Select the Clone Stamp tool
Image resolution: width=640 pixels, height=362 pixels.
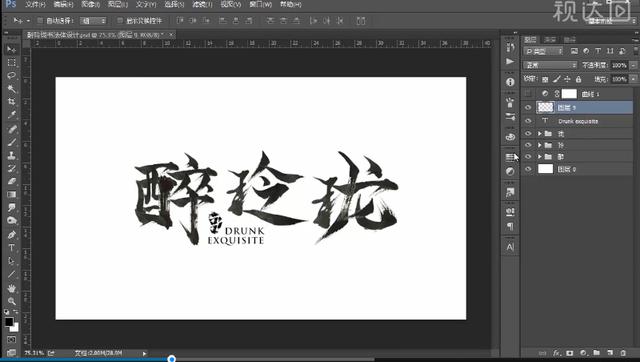tap(11, 155)
